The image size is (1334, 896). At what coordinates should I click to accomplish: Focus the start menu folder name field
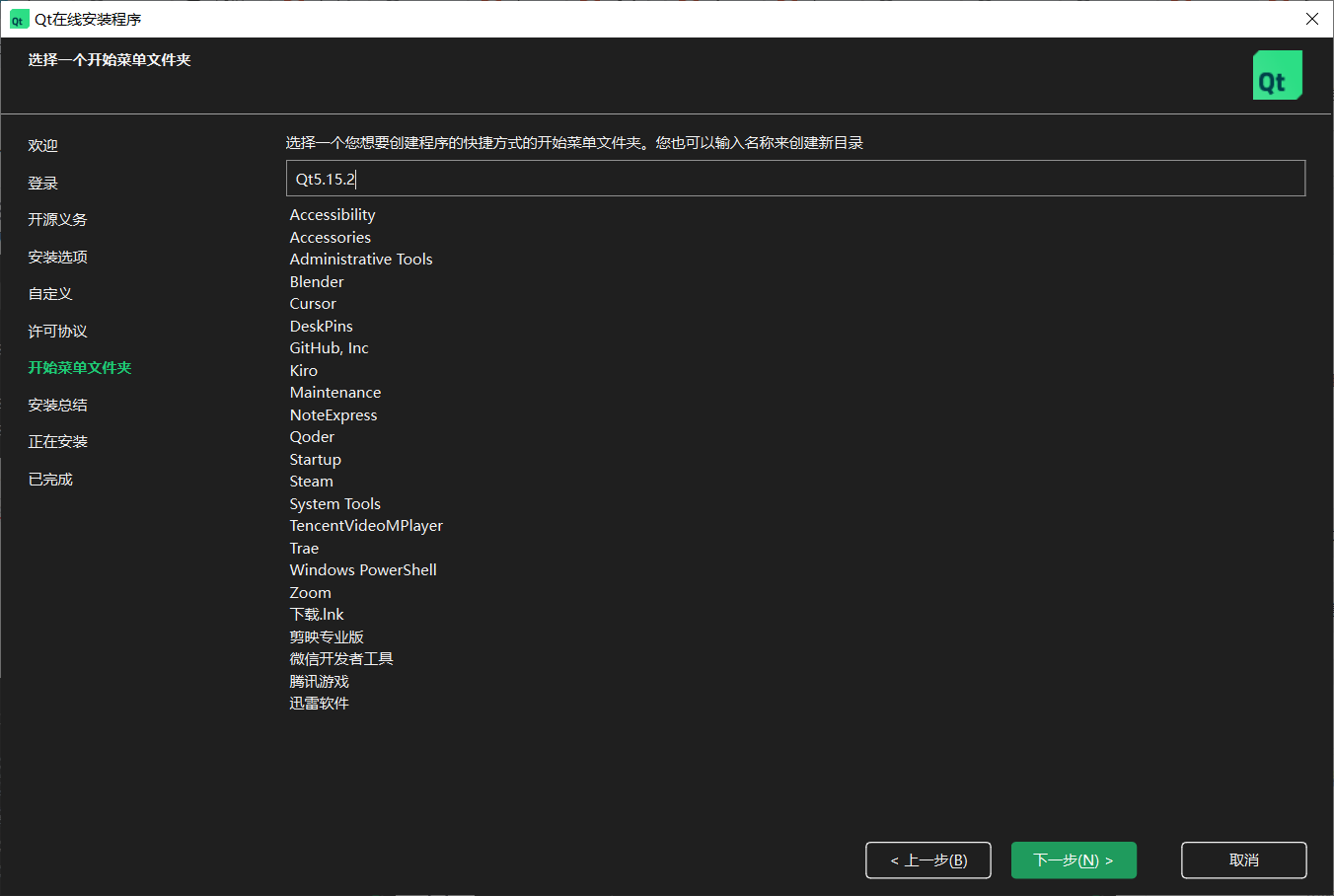(795, 179)
